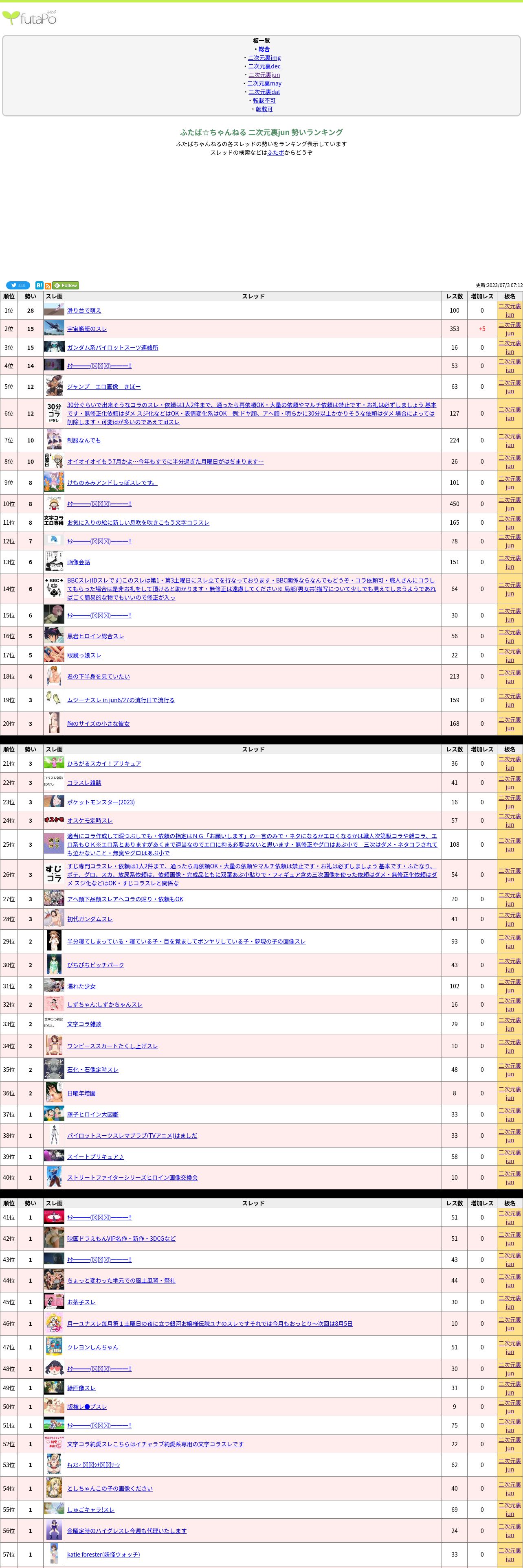Click the 30分コラ thumbnail in rank 6
The height and width of the screenshot is (1568, 523).
54,413
